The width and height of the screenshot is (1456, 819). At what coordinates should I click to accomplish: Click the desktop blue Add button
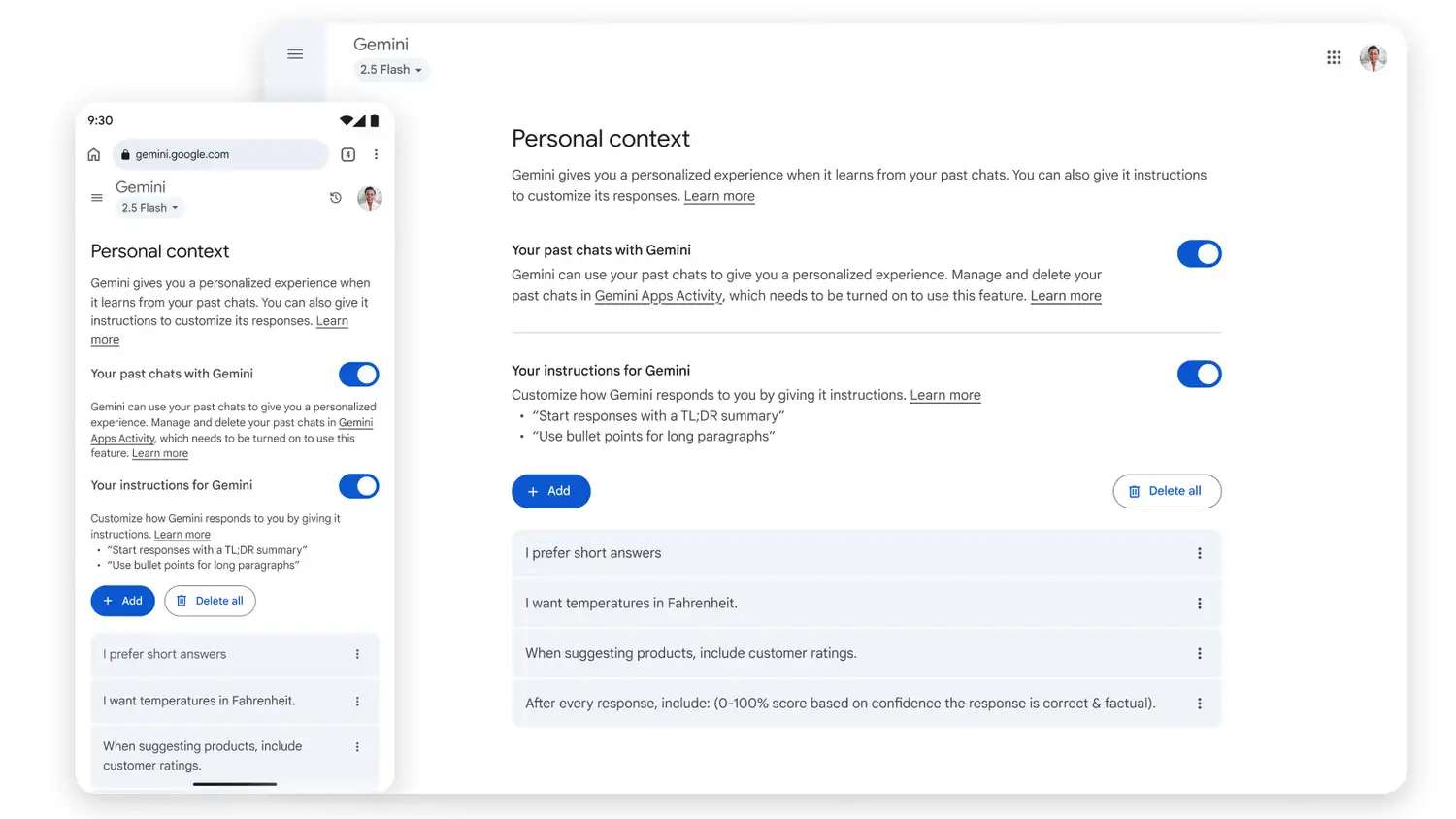550,491
